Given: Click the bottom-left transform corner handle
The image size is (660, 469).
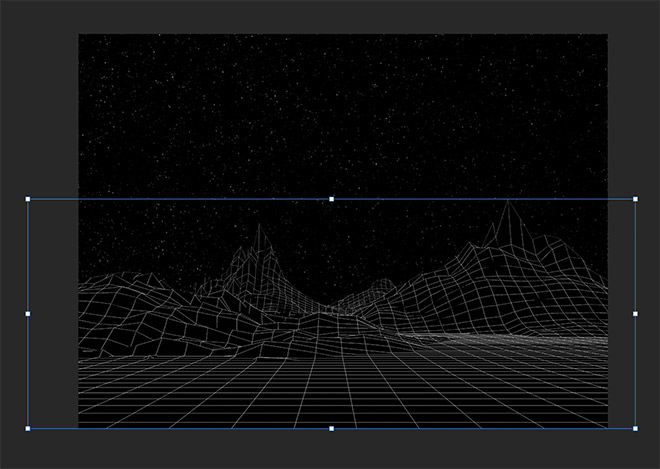Looking at the screenshot, I should click(28, 428).
